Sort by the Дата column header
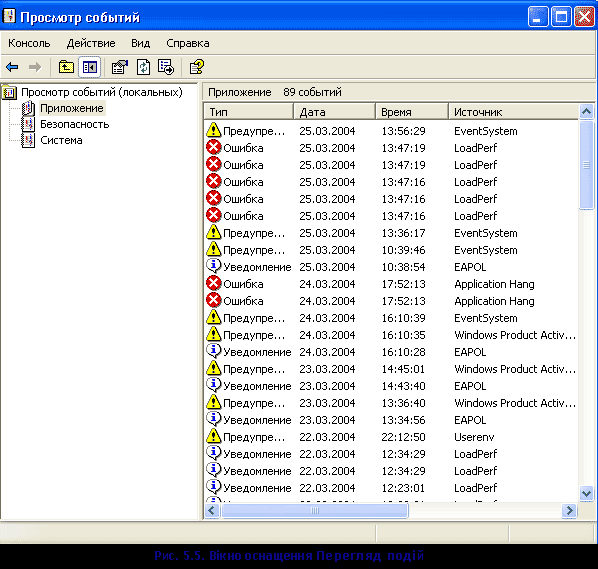This screenshot has width=598, height=569. [334, 112]
